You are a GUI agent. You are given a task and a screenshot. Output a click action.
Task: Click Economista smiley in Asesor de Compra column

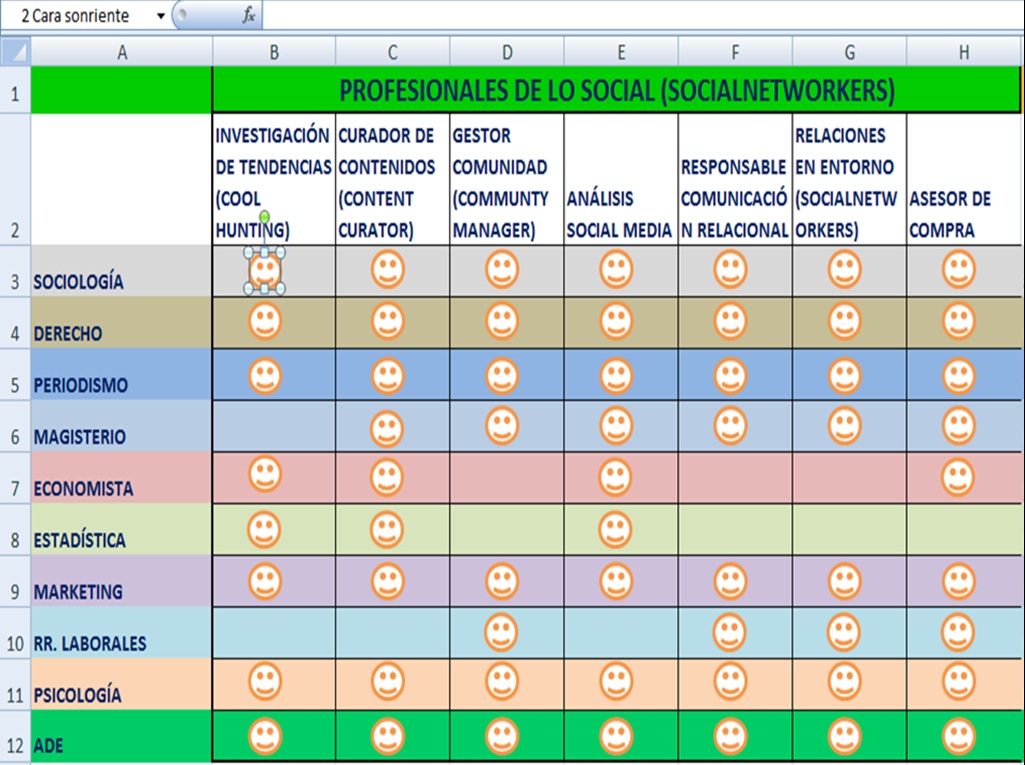[x=958, y=478]
